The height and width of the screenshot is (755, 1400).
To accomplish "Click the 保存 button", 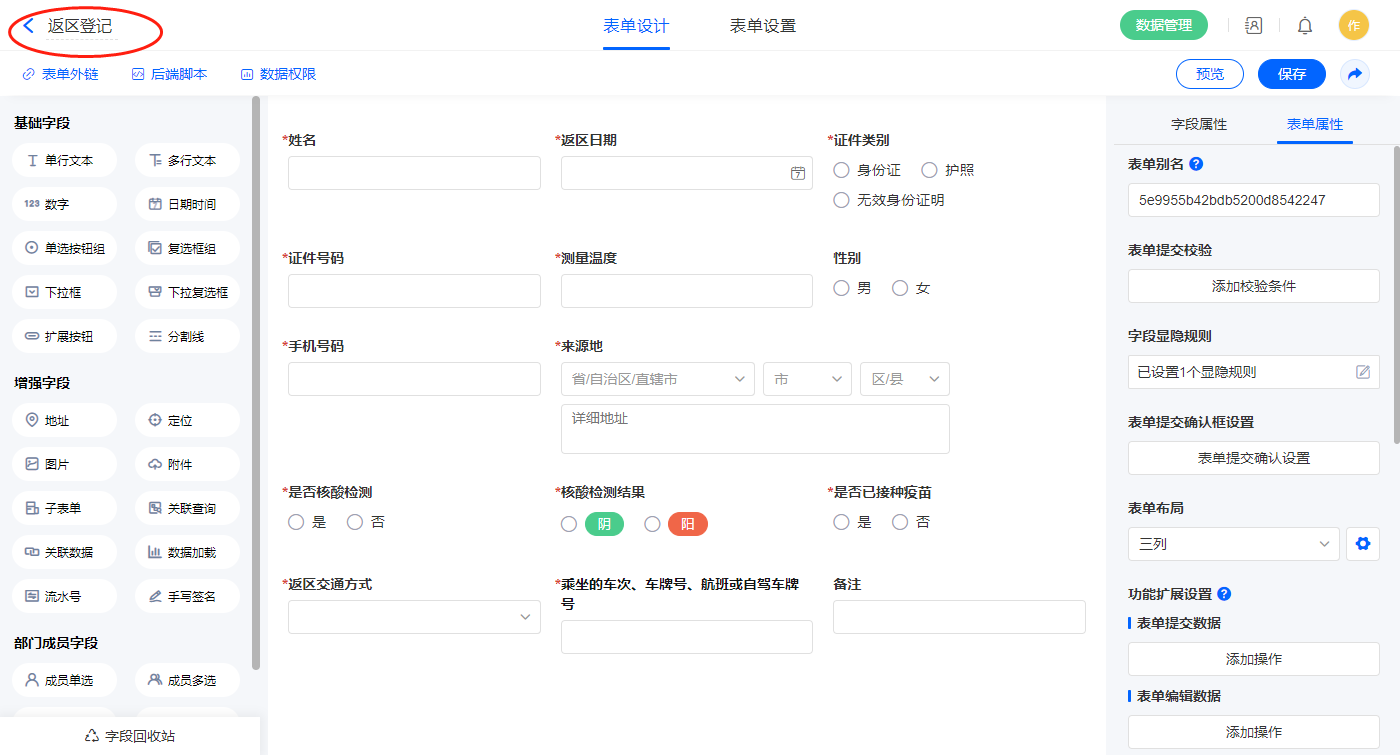I will [1291, 74].
